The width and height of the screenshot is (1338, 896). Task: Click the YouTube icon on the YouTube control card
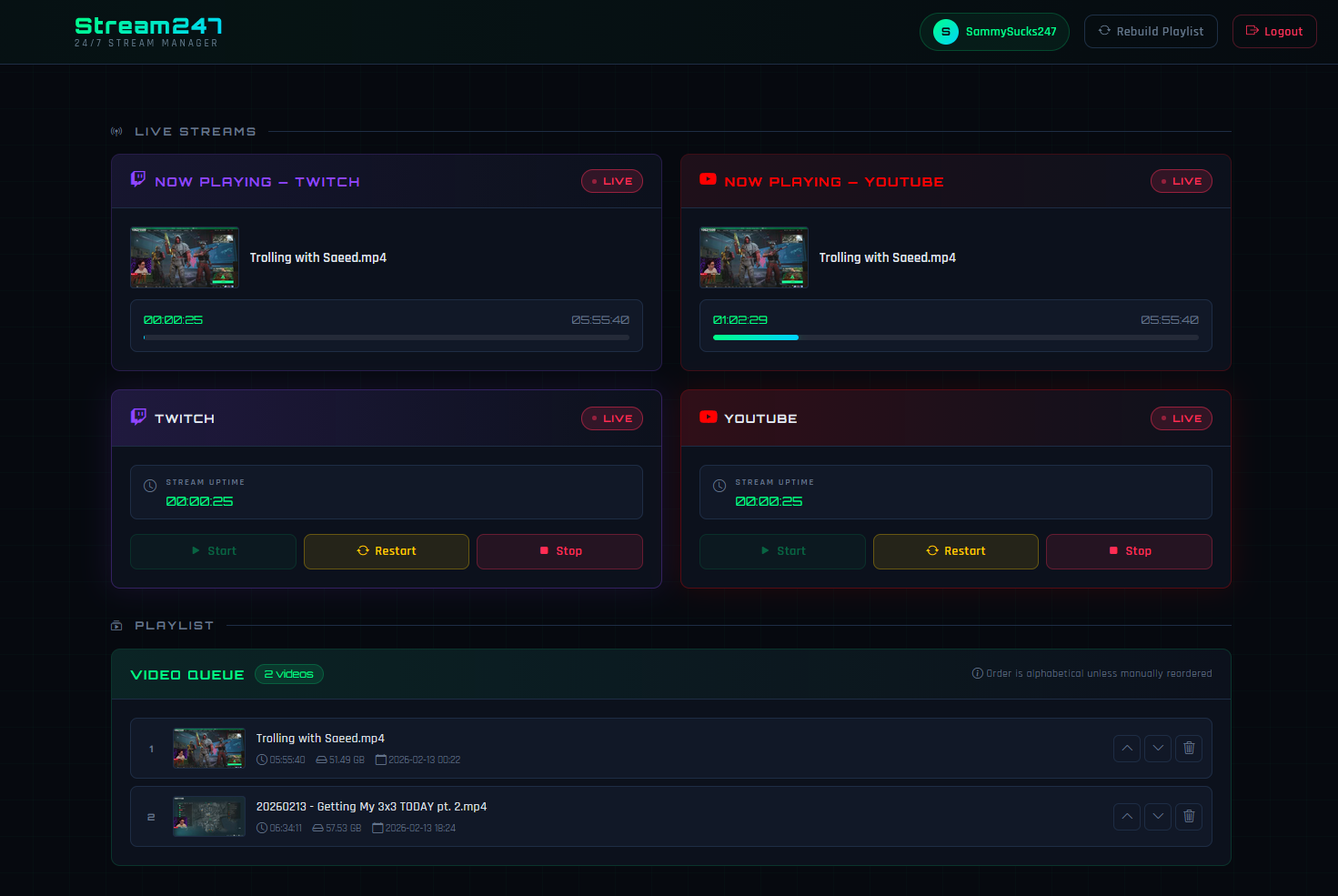[x=708, y=417]
